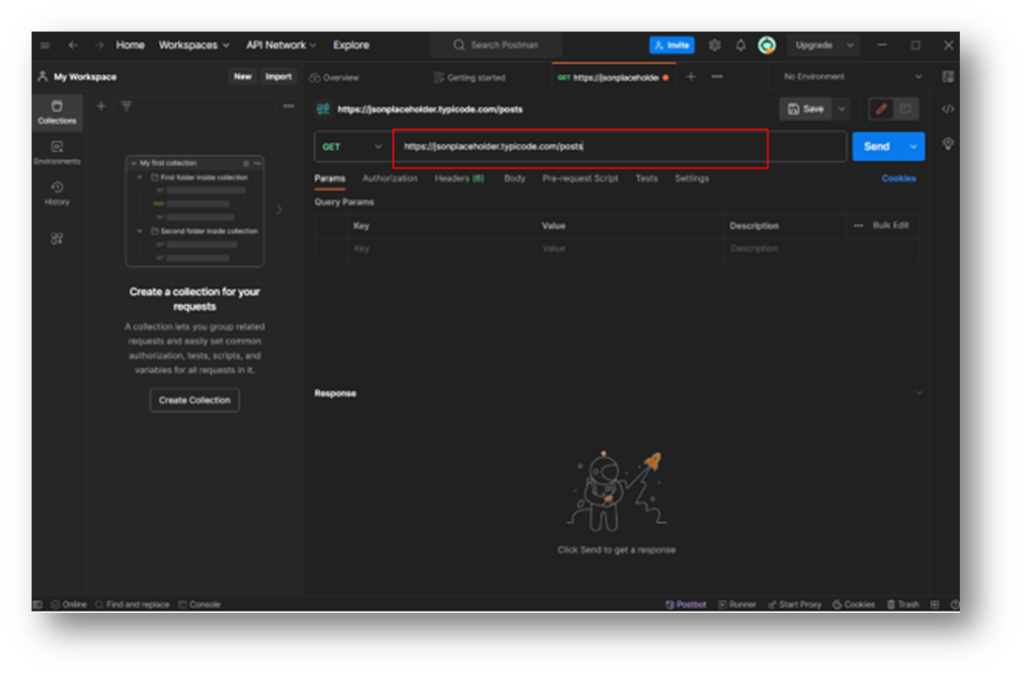Click the request URL input field
The image size is (1024, 677).
coord(580,146)
